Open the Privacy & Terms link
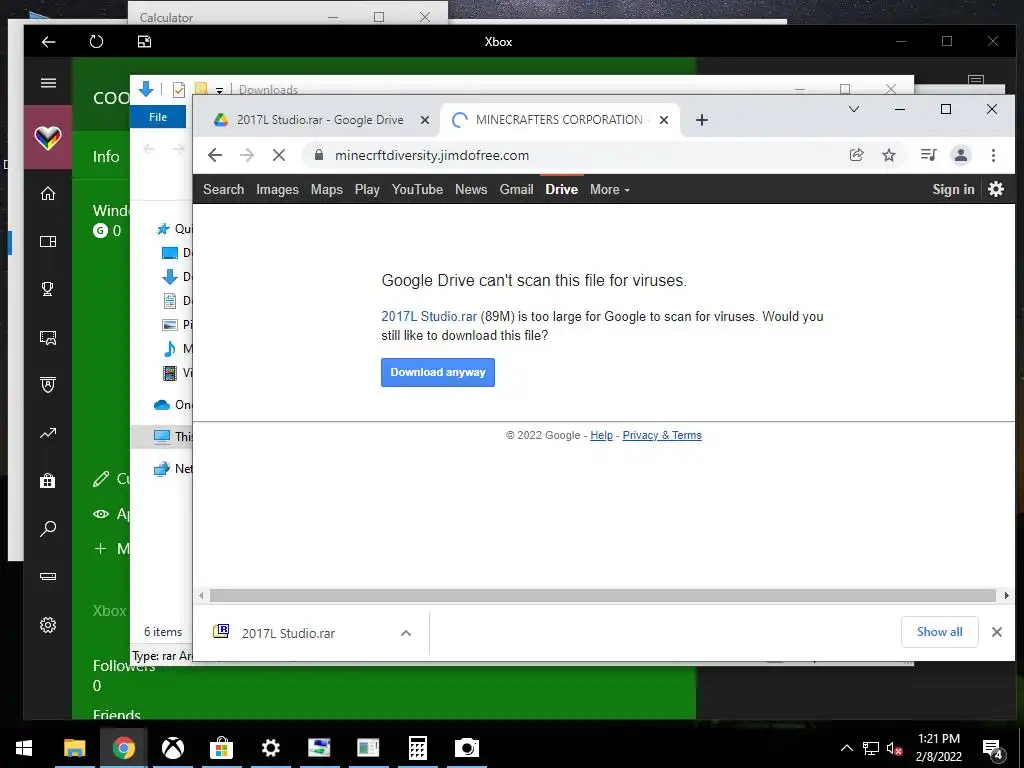Screen dimensions: 1024x768 pos(662,435)
